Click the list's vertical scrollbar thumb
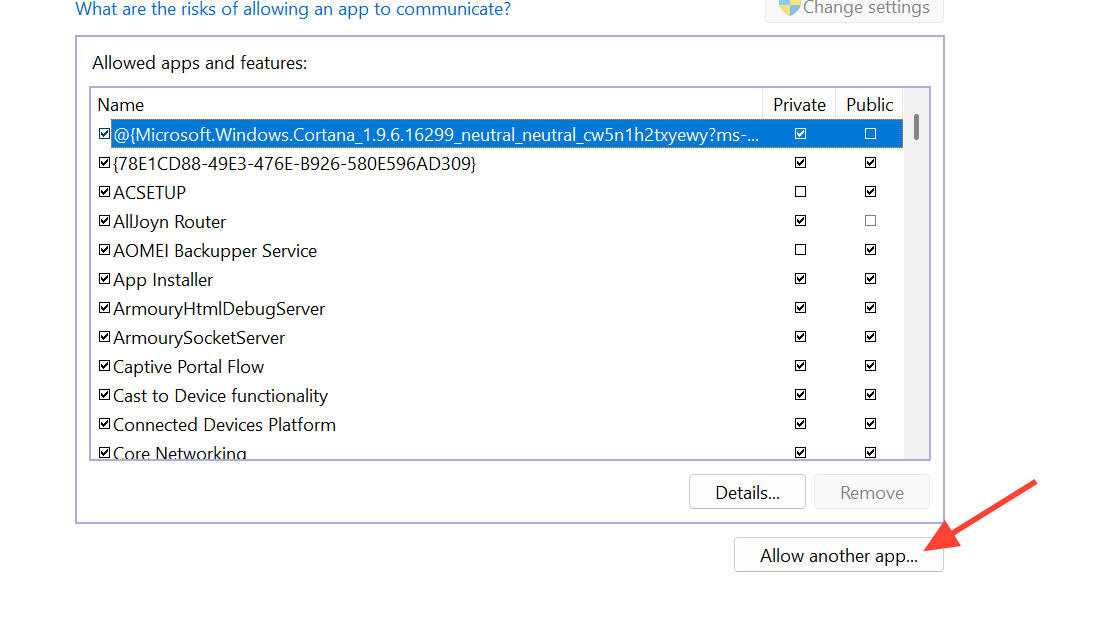The height and width of the screenshot is (629, 1119). pos(916,127)
